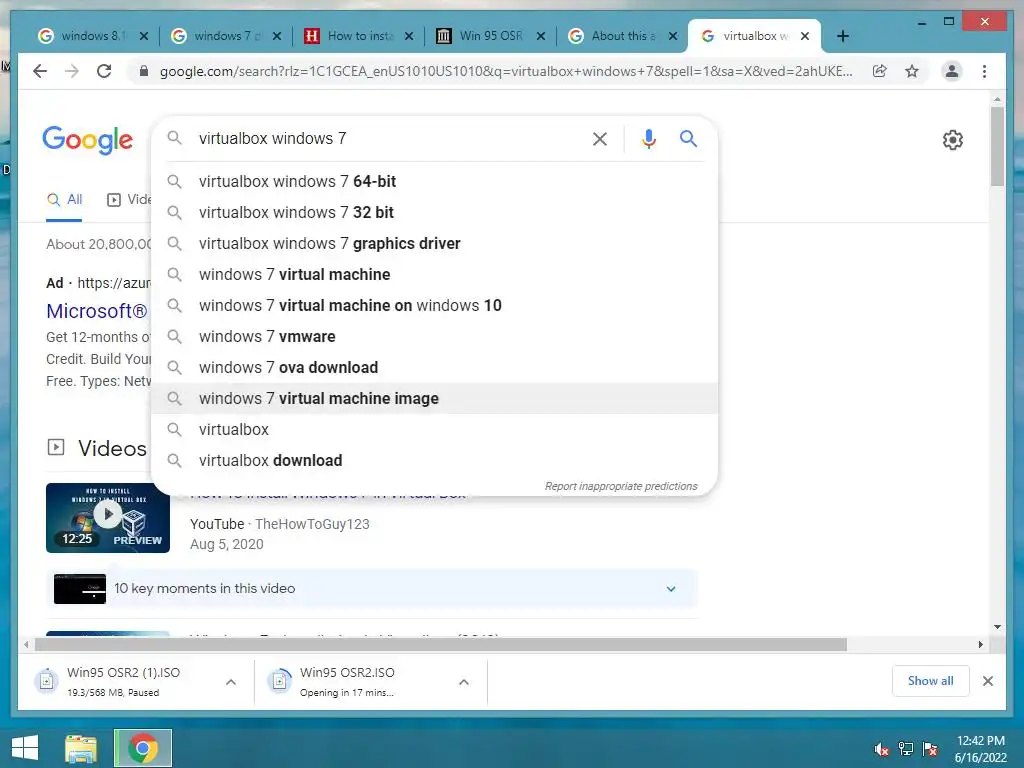1024x768 pixels.
Task: Share this page icon in address bar
Action: coord(880,71)
